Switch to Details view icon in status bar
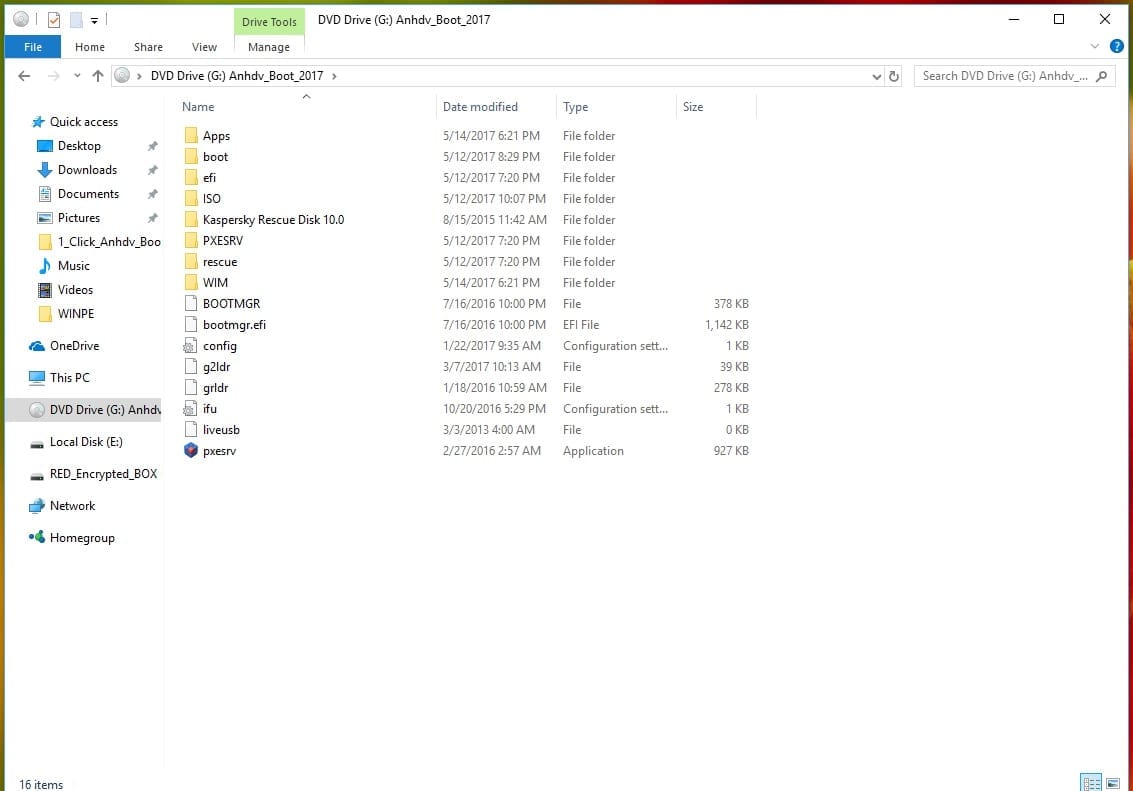 pyautogui.click(x=1091, y=783)
